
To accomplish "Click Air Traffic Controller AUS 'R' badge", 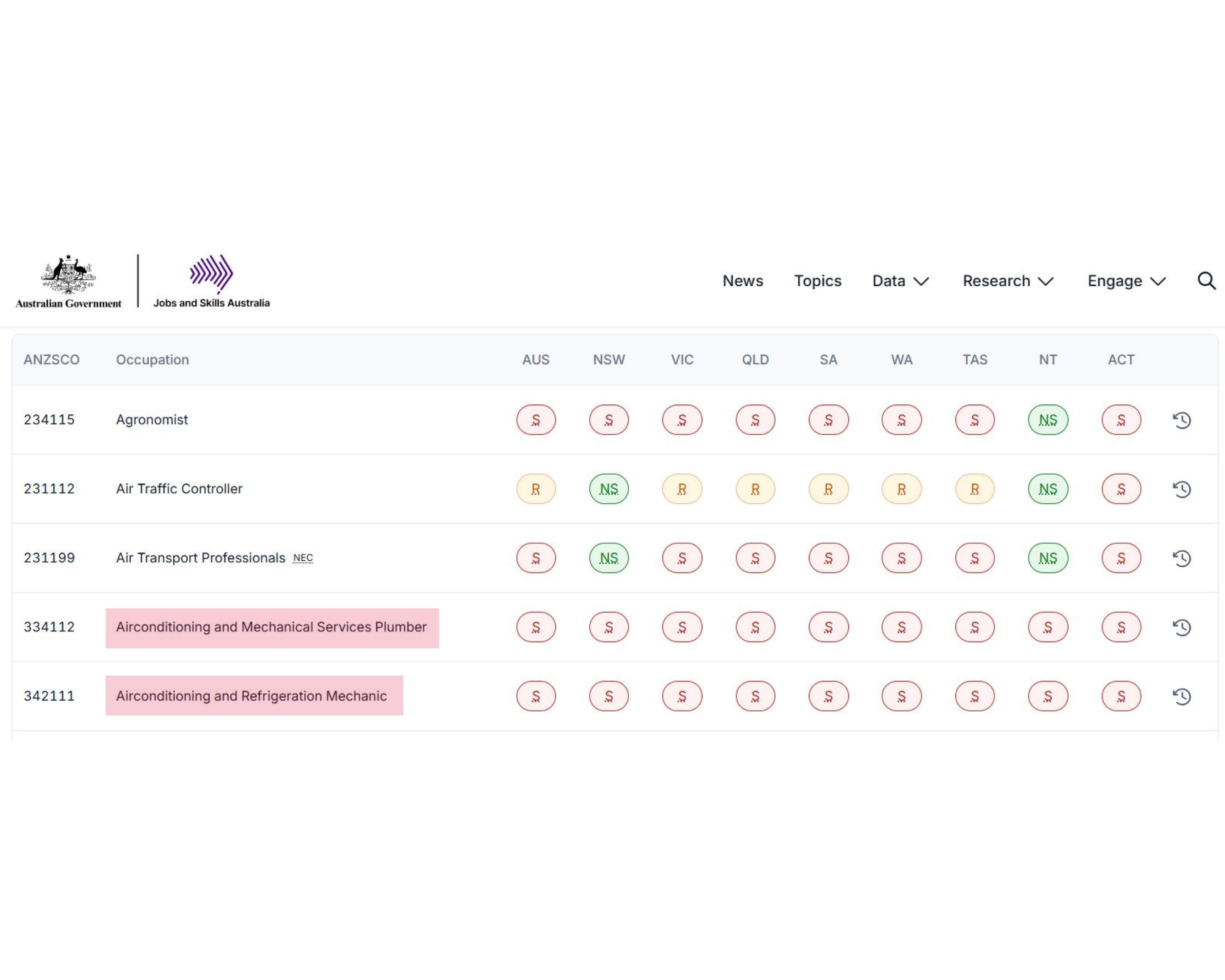I will click(x=536, y=489).
